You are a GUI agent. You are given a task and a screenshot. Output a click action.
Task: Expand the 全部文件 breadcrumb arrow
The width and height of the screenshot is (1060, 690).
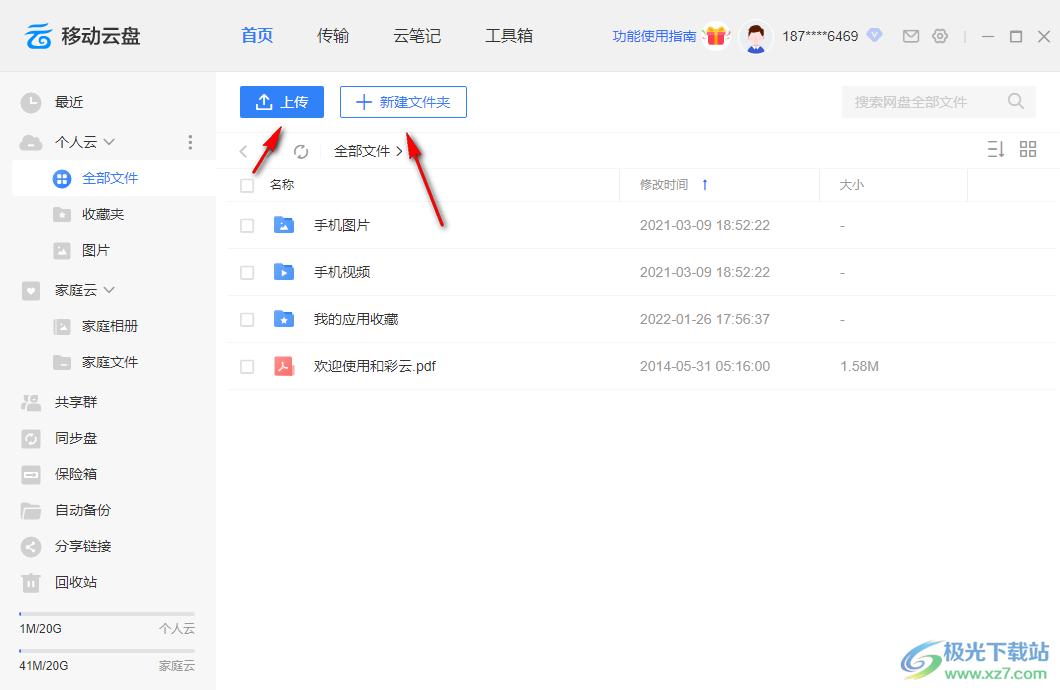[x=399, y=152]
